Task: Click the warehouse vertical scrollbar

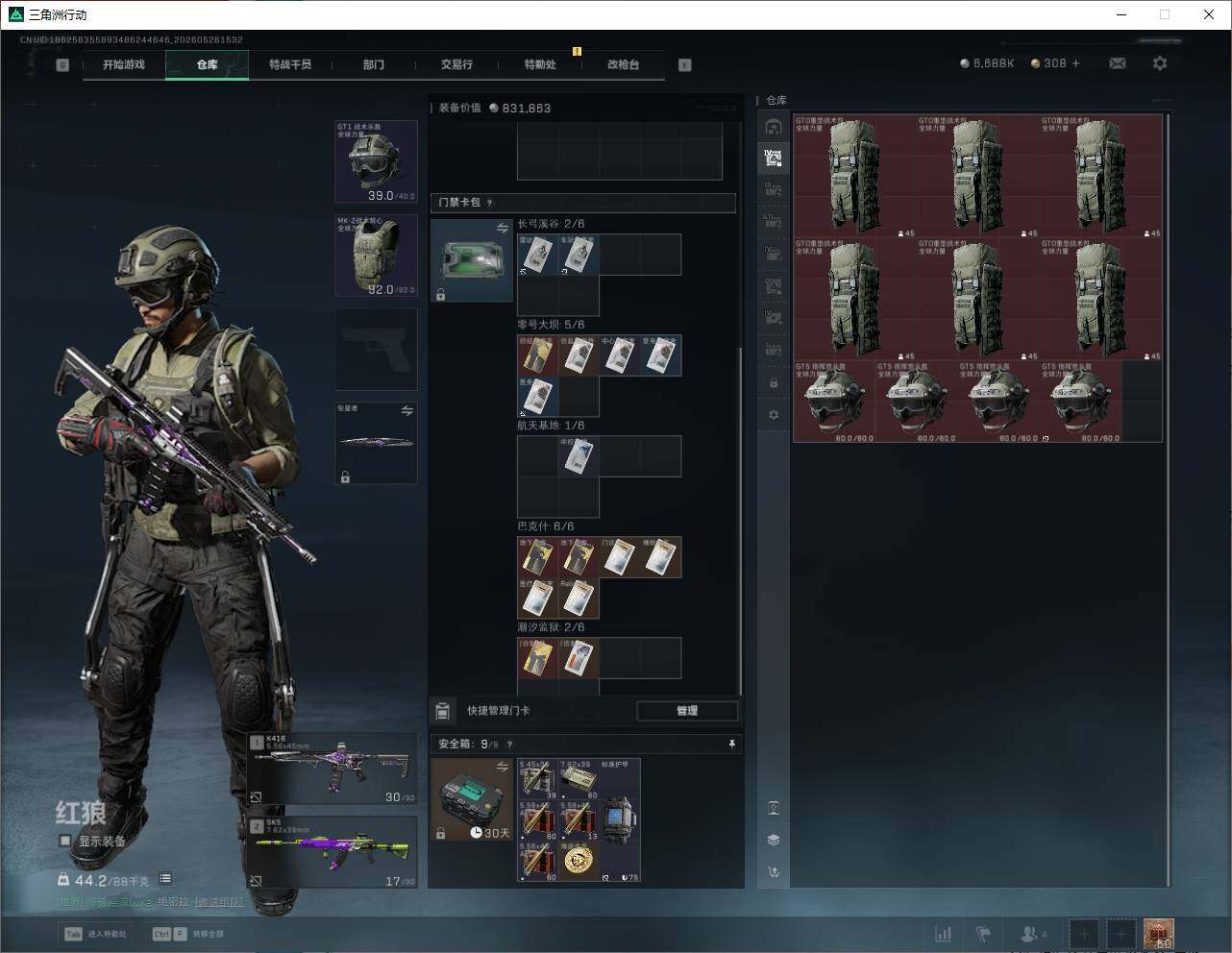Action: point(1168,500)
